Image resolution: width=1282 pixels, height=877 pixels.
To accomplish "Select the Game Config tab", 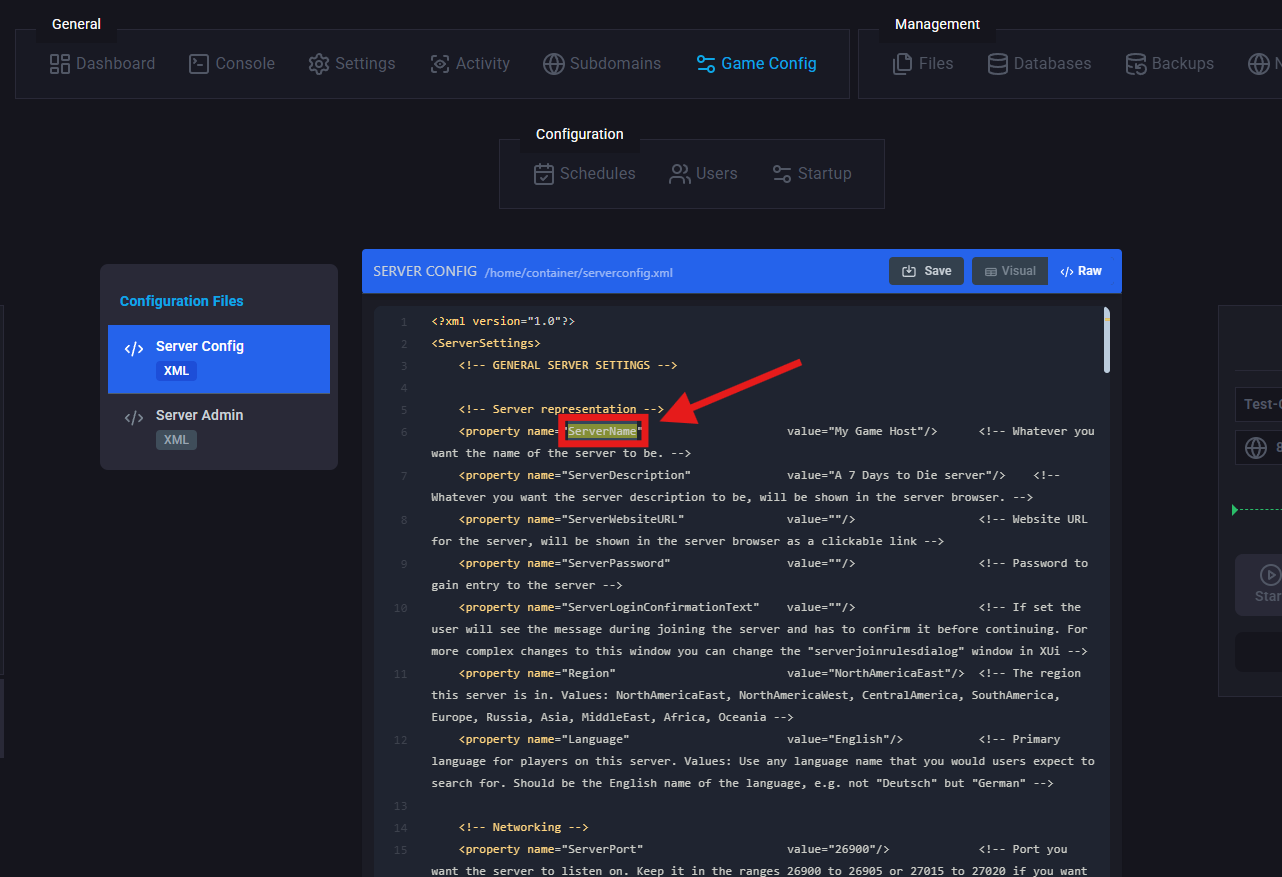I will (x=757, y=64).
